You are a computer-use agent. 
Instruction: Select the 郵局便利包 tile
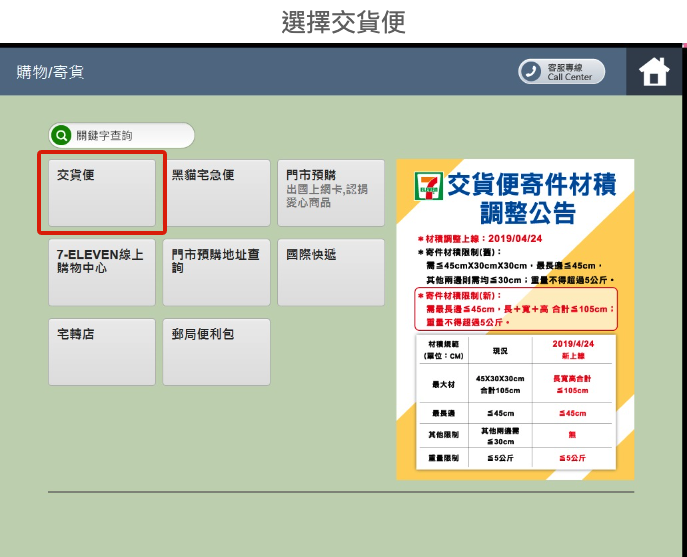click(x=216, y=352)
